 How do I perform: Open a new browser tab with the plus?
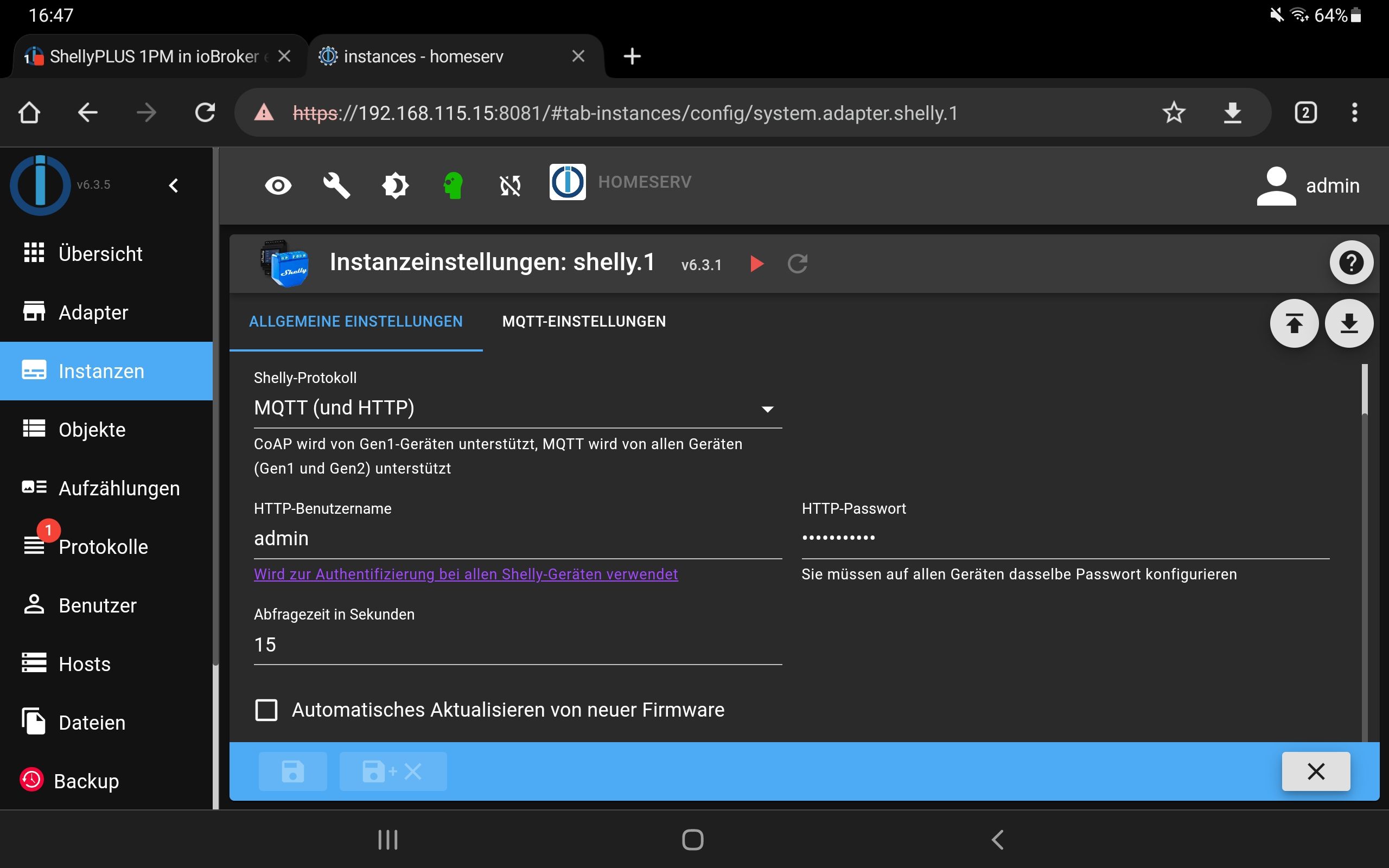pyautogui.click(x=632, y=56)
